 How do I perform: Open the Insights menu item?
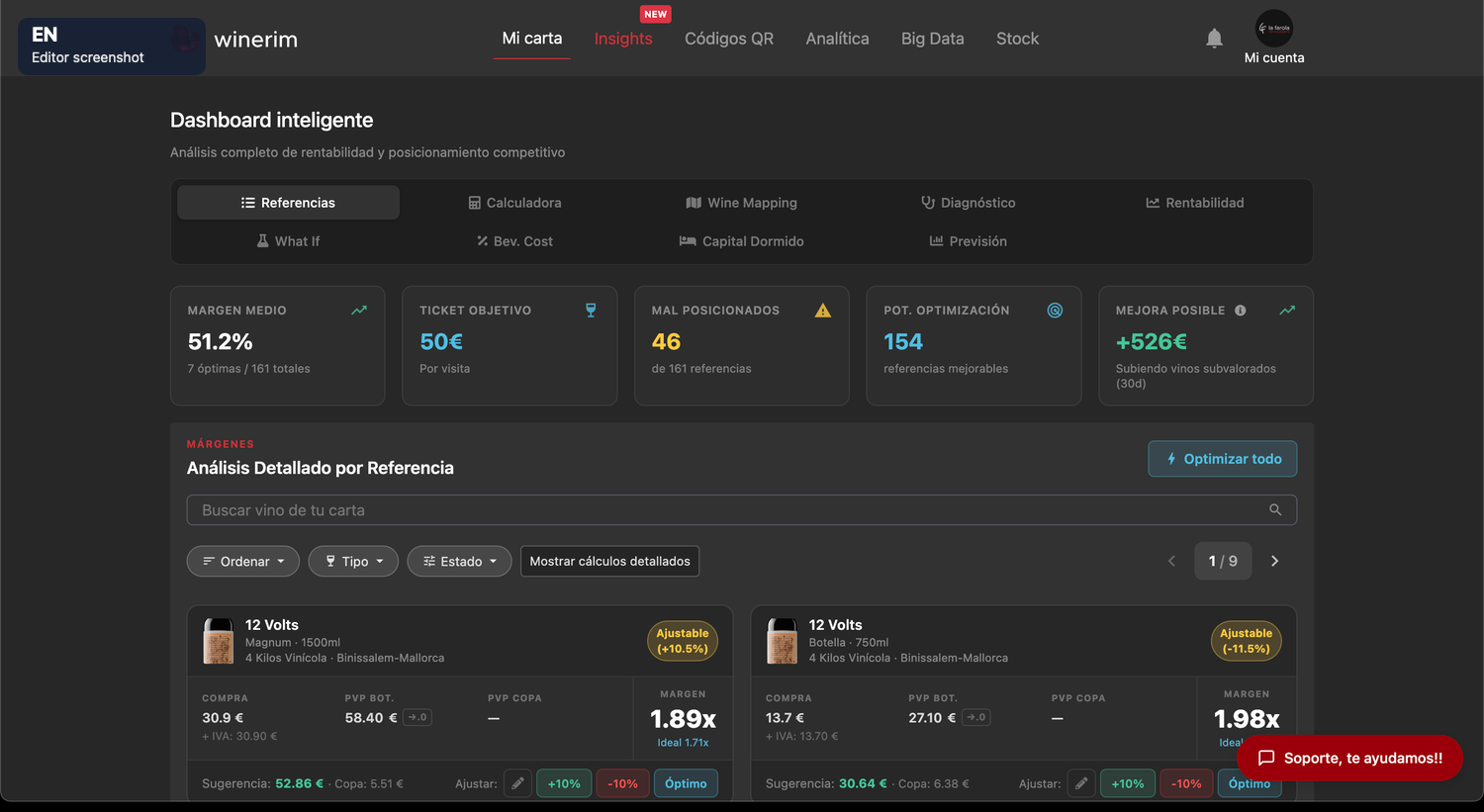(x=623, y=39)
